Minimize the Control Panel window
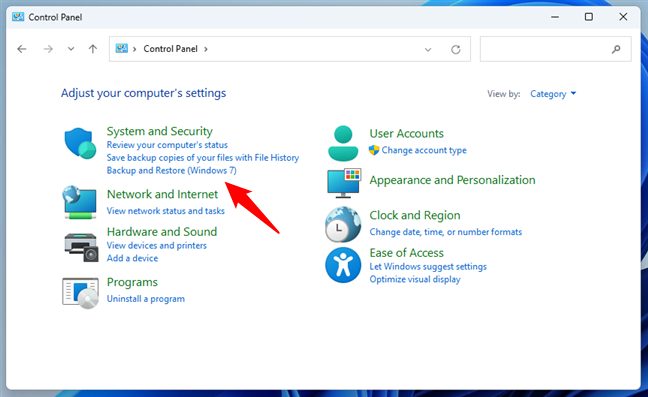The image size is (648, 397). [555, 17]
